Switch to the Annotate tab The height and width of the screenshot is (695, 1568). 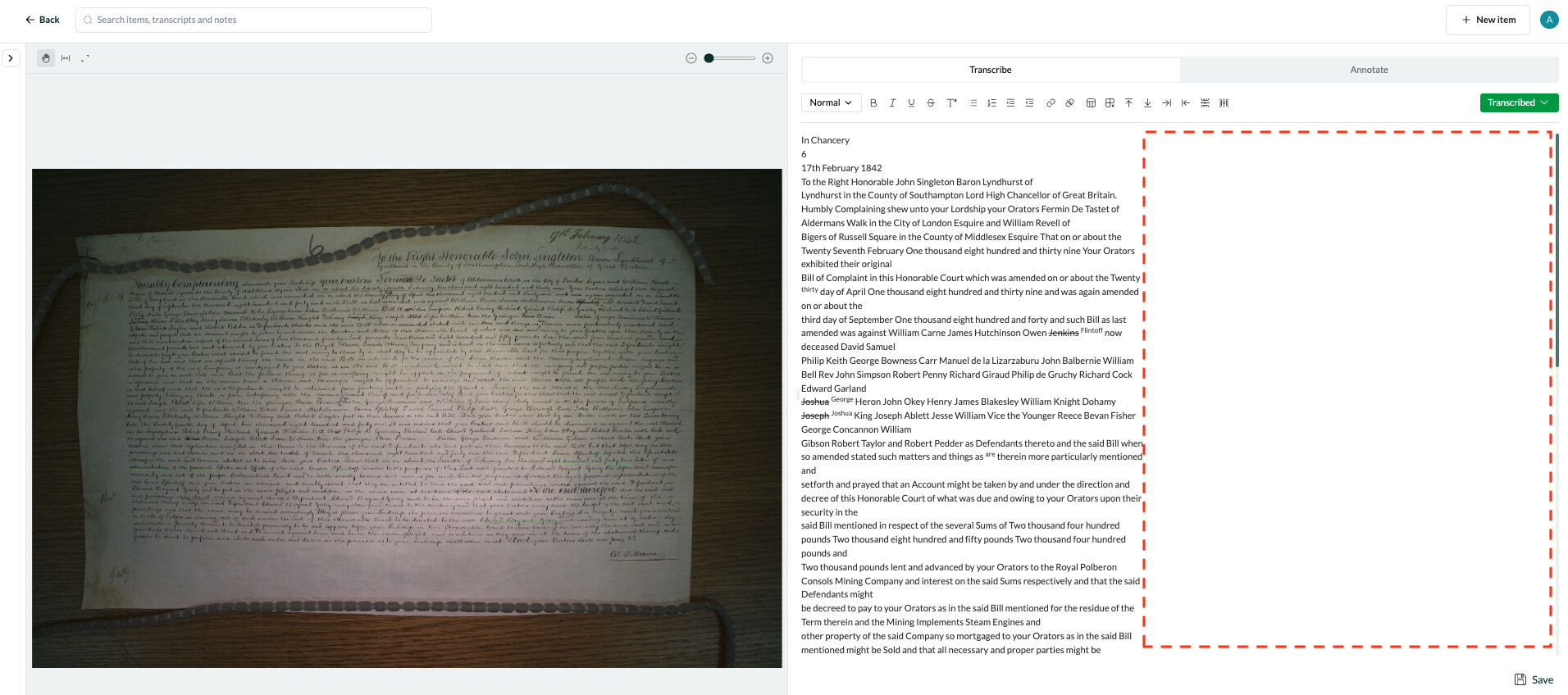1369,70
